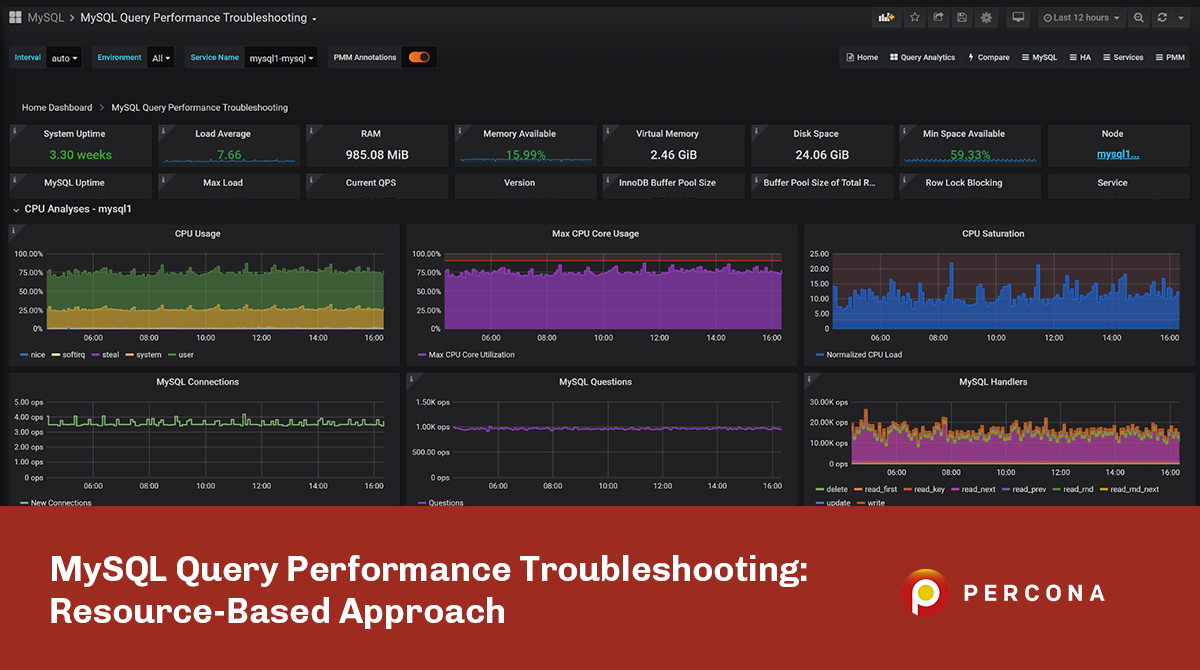Open the Home menu link
The height and width of the screenshot is (670, 1200).
coord(862,57)
